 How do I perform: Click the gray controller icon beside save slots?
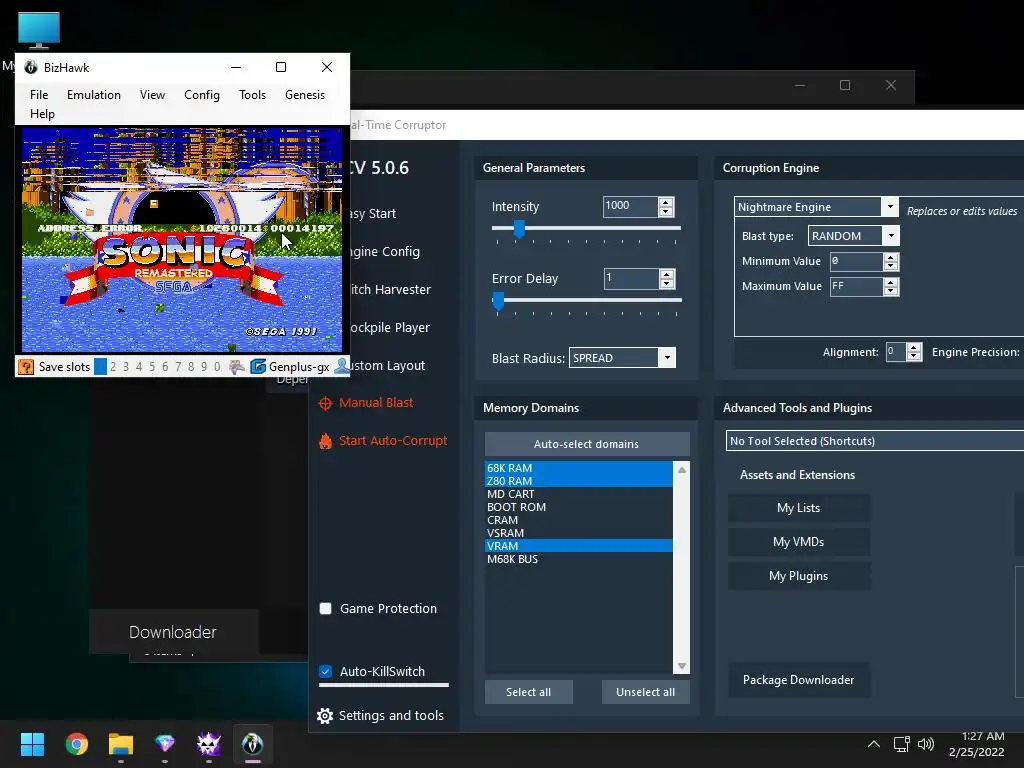click(x=236, y=366)
